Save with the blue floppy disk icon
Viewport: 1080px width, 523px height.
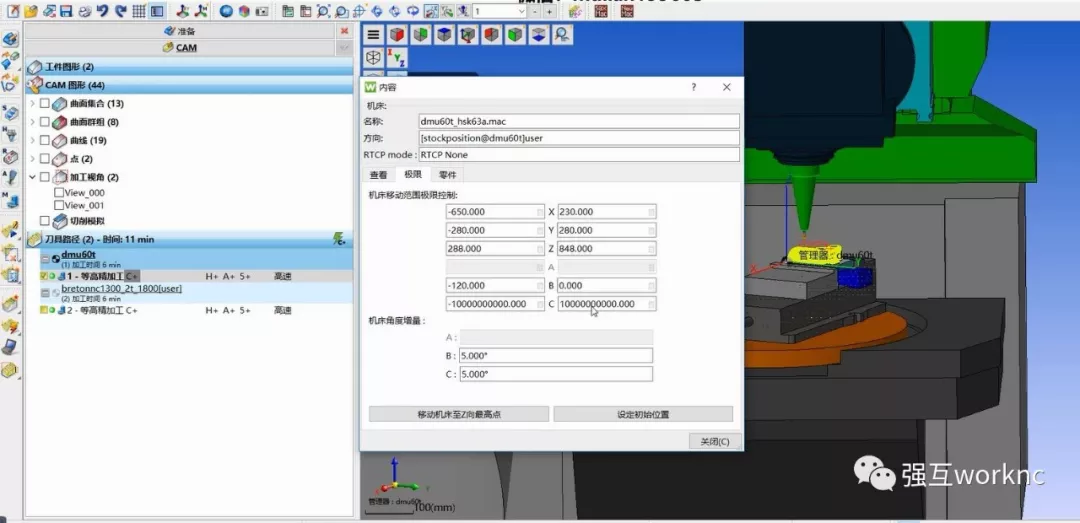[x=67, y=11]
